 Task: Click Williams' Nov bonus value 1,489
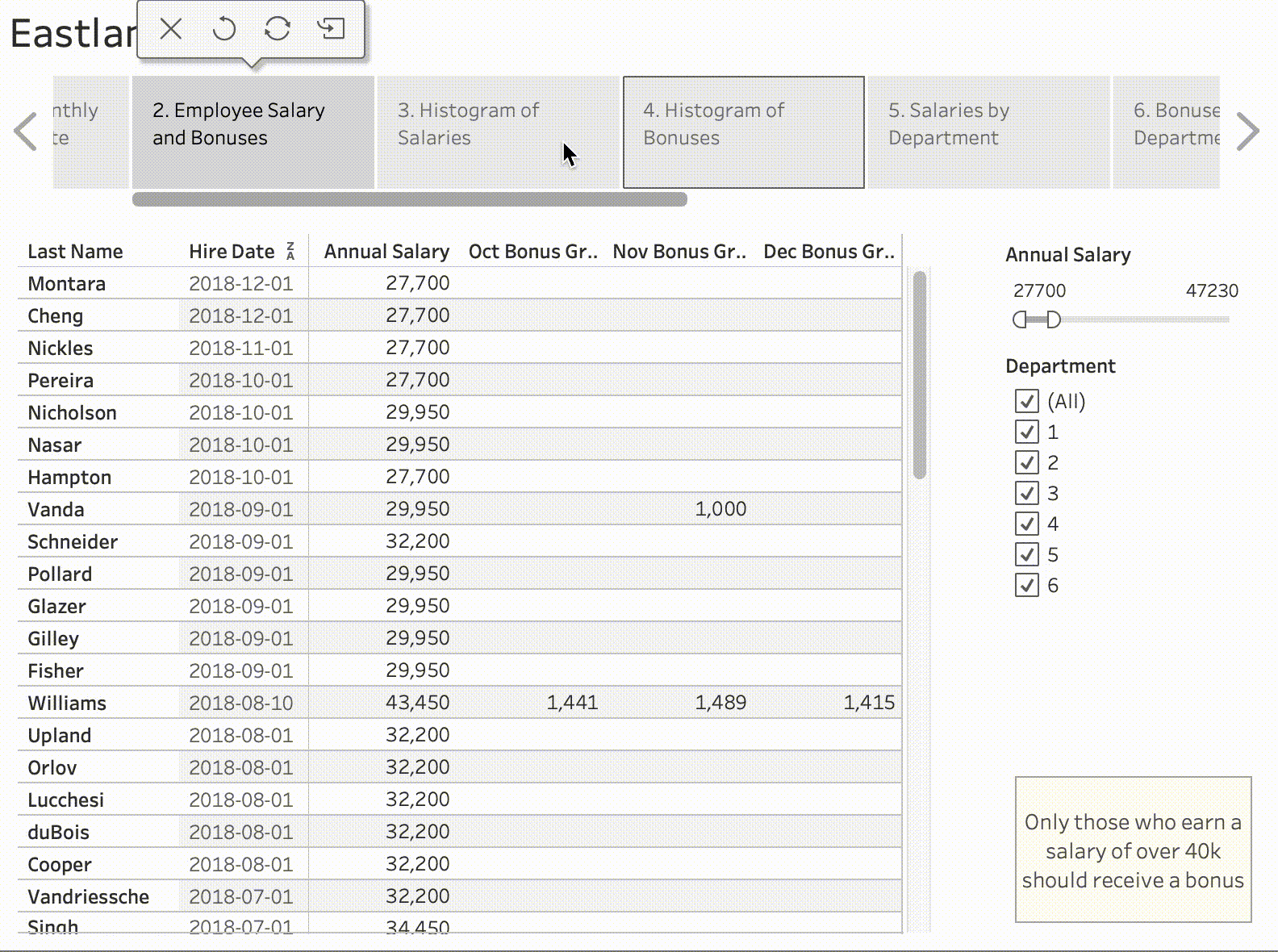[x=720, y=703]
